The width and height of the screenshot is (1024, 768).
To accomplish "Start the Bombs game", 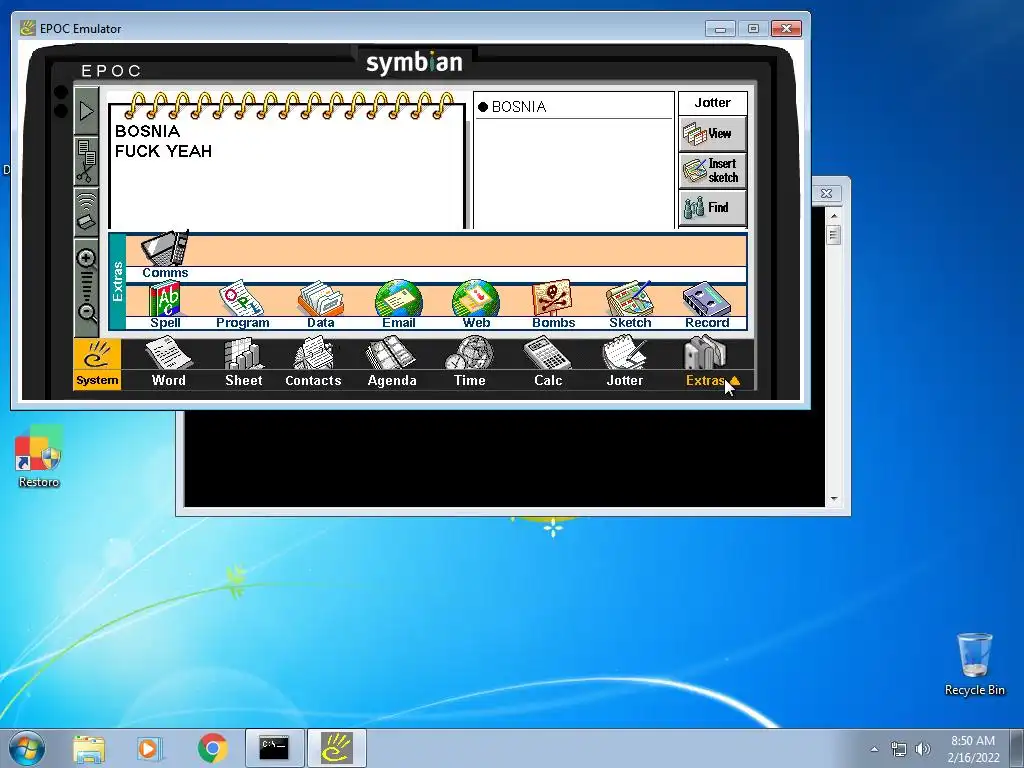I will point(553,305).
